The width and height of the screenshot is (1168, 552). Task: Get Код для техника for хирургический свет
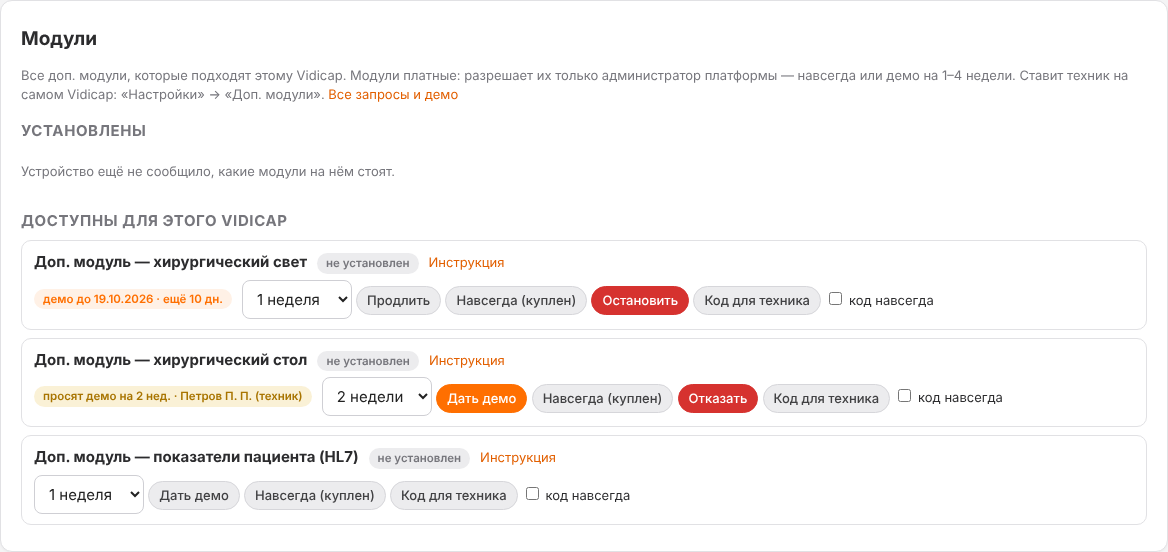pyautogui.click(x=757, y=300)
